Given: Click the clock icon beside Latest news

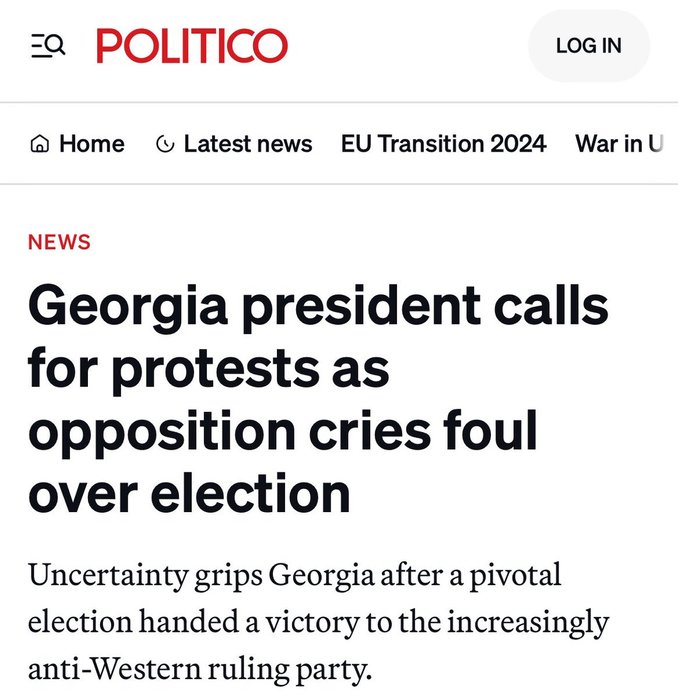Looking at the screenshot, I should coord(165,145).
